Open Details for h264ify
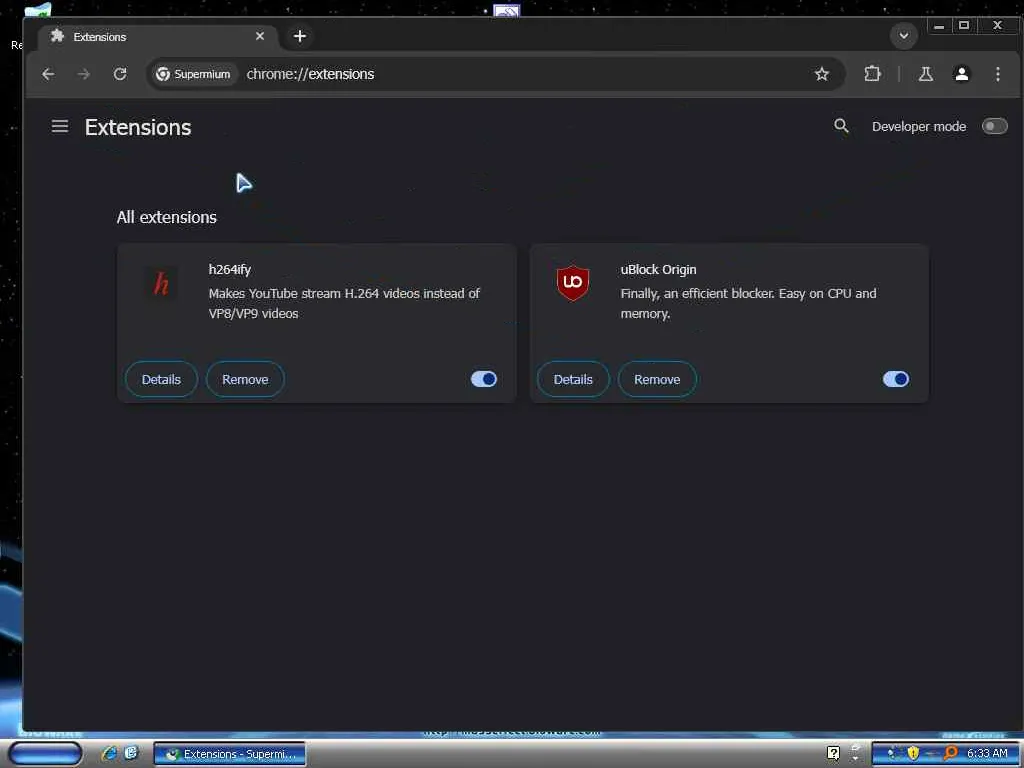1024x768 pixels. 161,379
